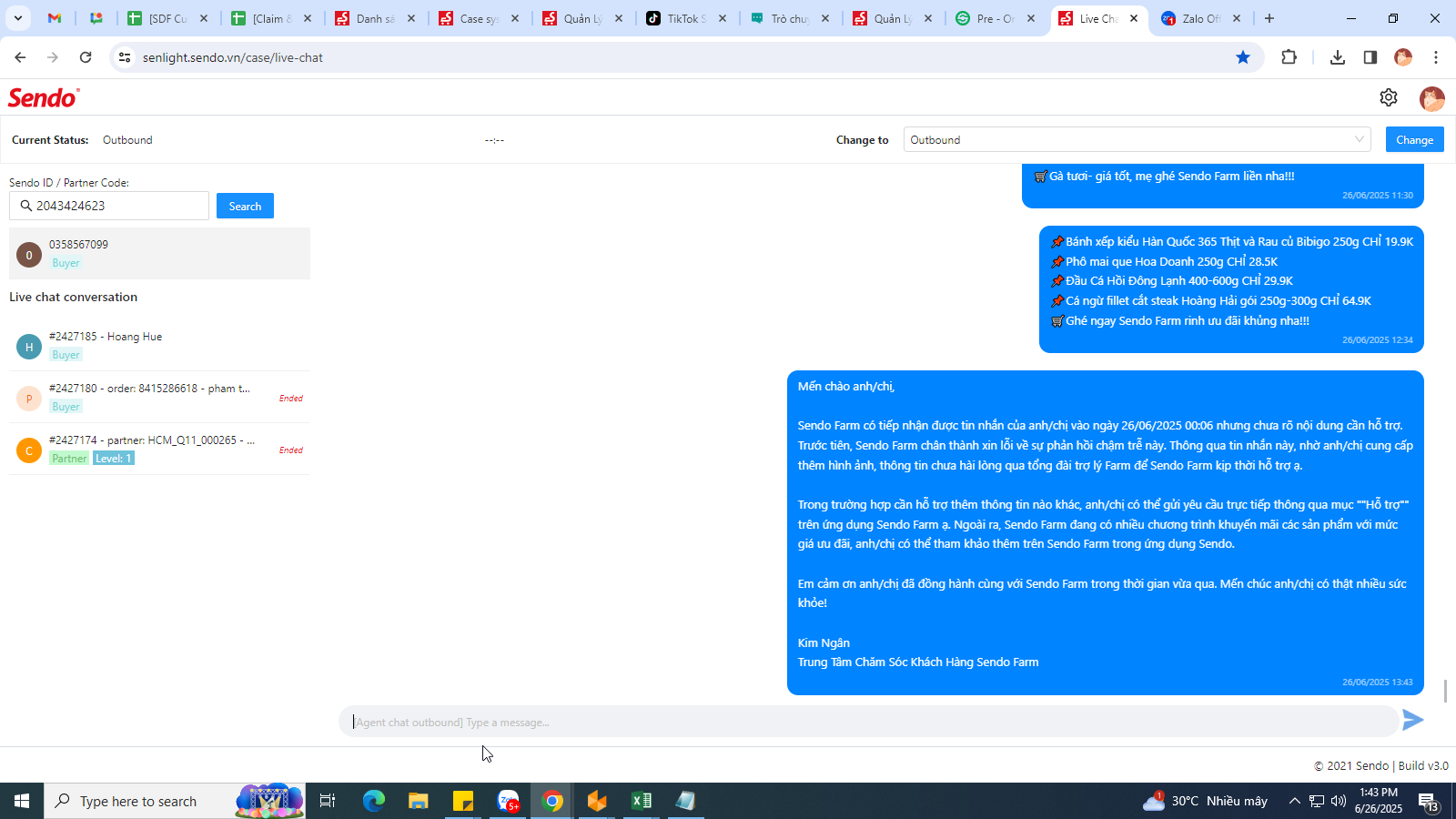Viewport: 1456px width, 819px height.
Task: Open Sticky Notes from the taskbar
Action: [463, 801]
